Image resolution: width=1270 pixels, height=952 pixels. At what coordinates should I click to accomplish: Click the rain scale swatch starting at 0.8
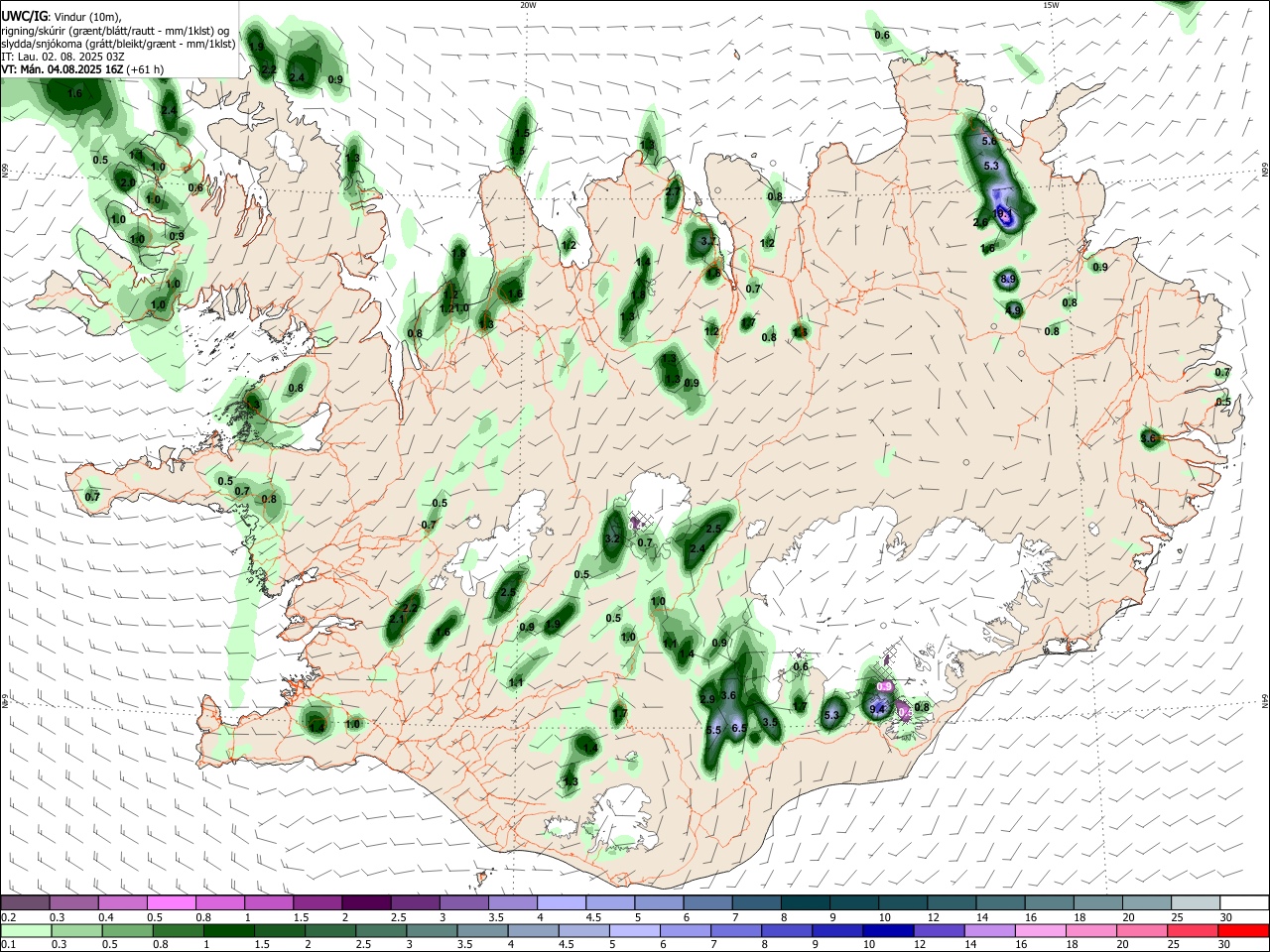tap(178, 930)
